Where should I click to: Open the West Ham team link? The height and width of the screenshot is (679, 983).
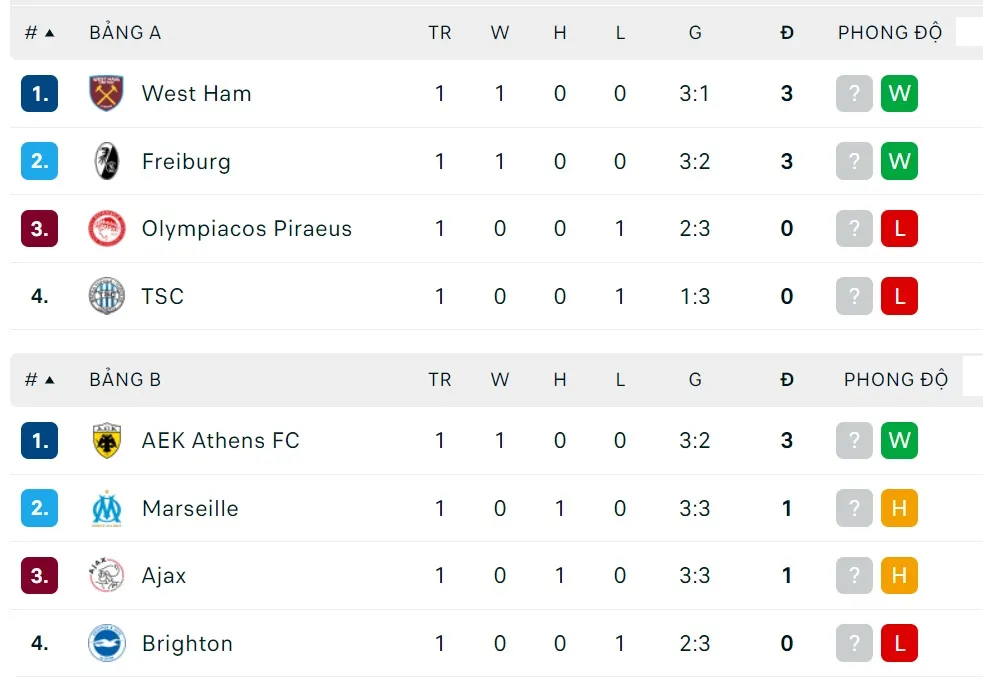(x=196, y=93)
